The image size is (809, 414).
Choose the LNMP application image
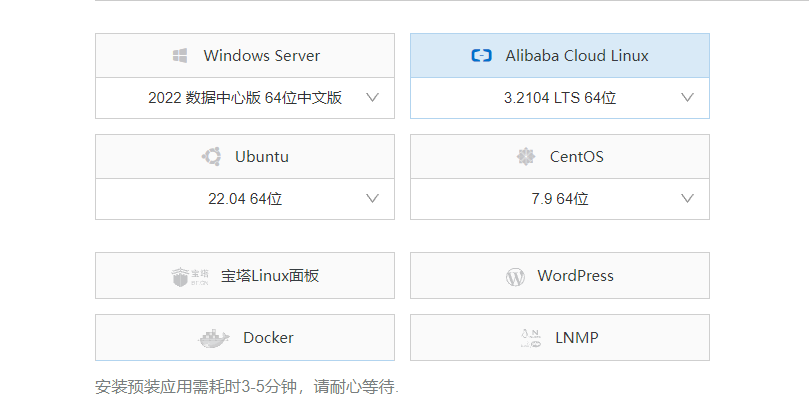point(560,338)
